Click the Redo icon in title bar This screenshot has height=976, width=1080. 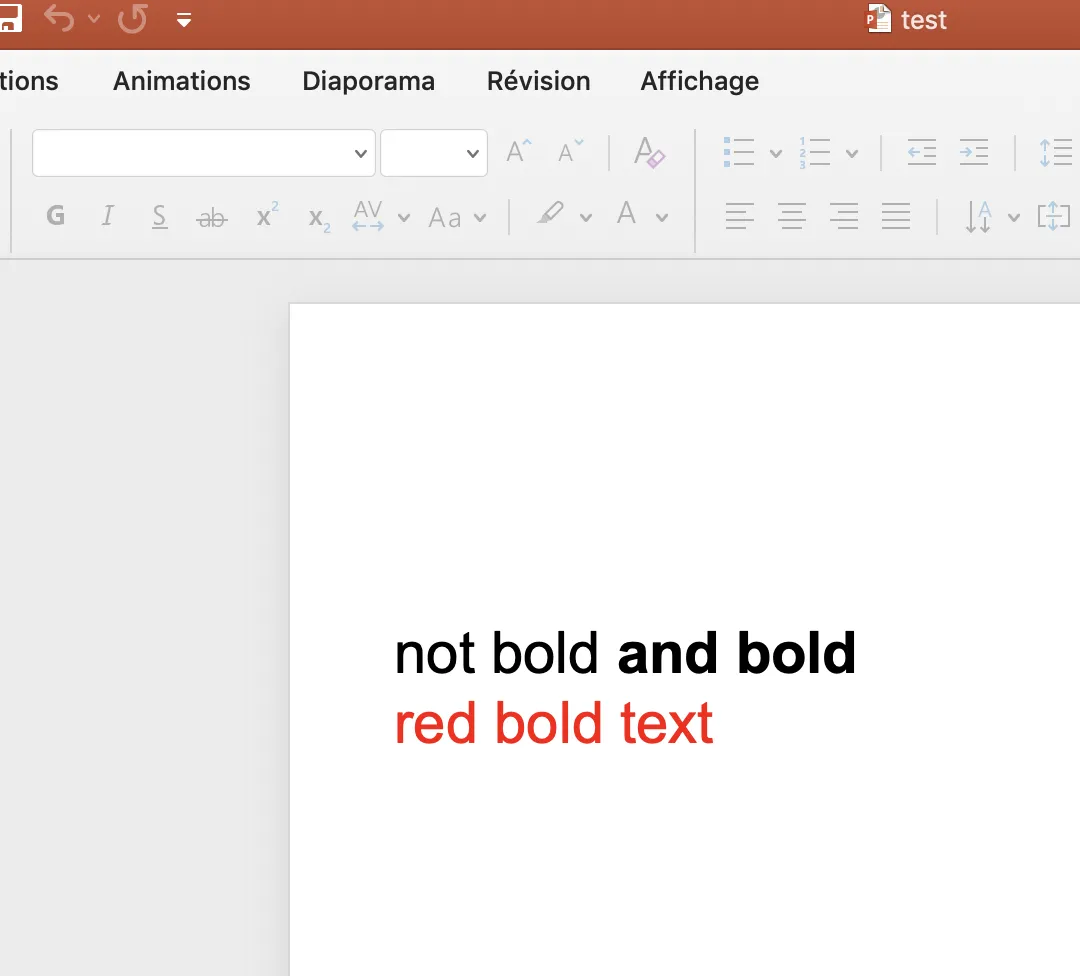click(x=132, y=19)
